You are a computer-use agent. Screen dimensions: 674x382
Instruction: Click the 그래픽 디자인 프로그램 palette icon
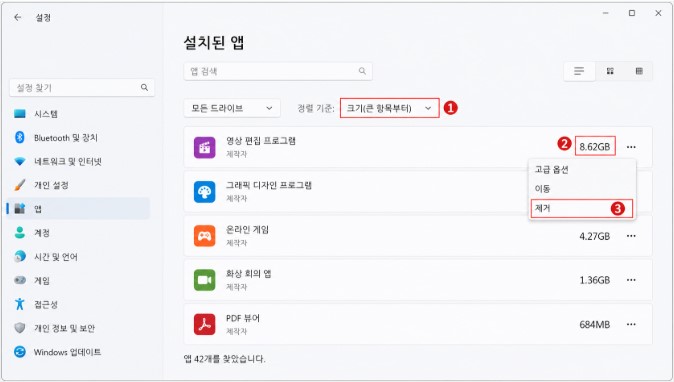tap(205, 192)
